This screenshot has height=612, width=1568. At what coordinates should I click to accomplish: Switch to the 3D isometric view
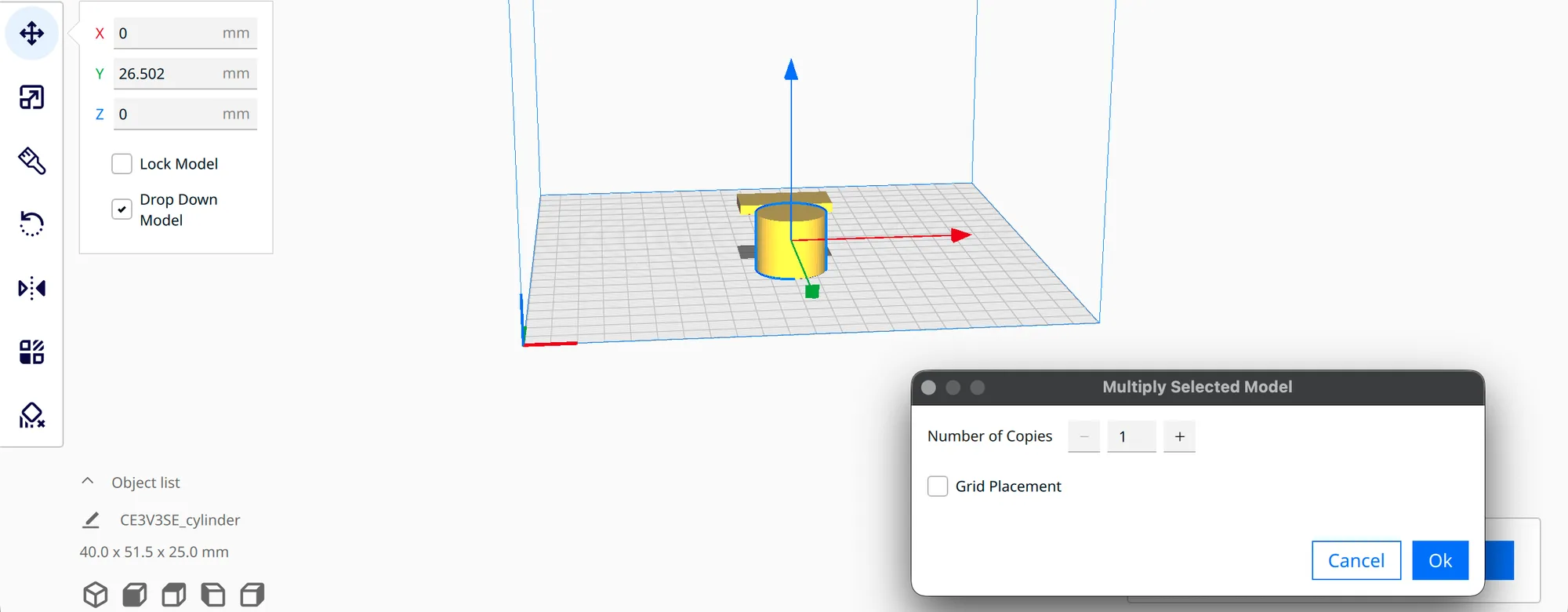coord(95,595)
